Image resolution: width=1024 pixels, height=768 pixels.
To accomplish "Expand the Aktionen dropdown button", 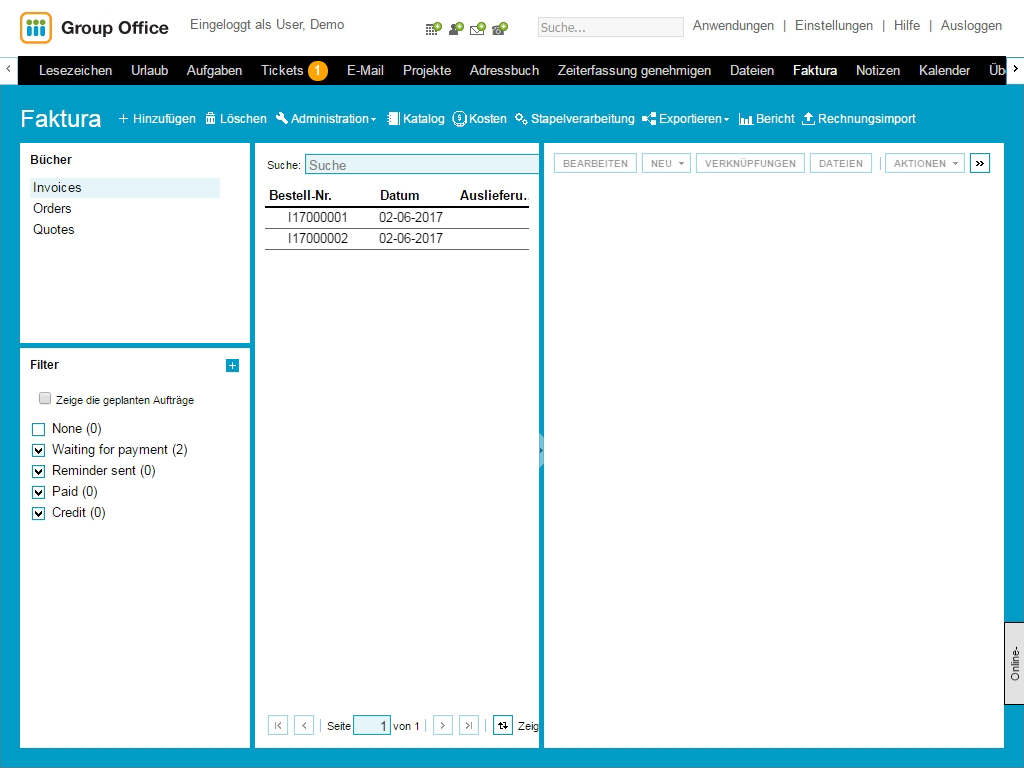I will 926,163.
